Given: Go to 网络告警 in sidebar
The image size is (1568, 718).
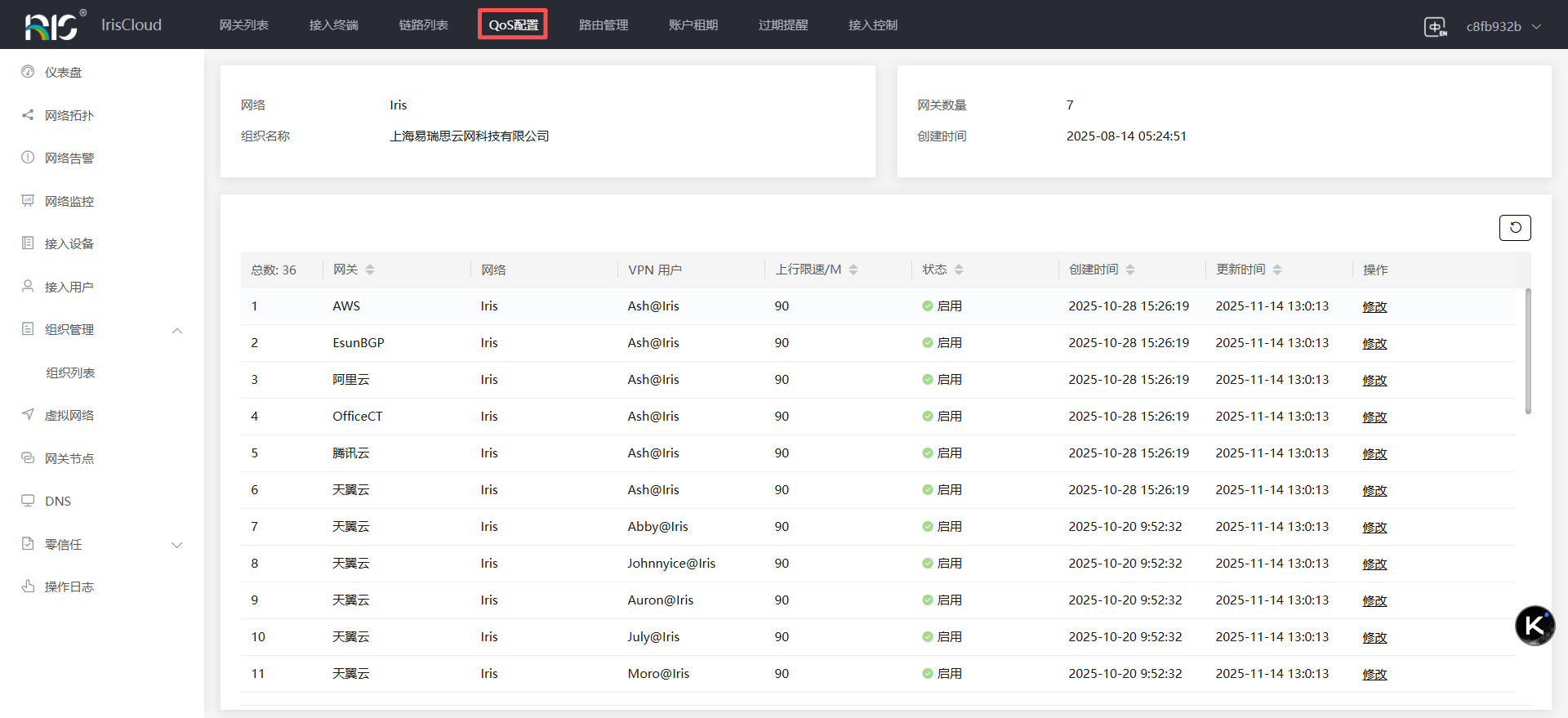Looking at the screenshot, I should (x=69, y=158).
